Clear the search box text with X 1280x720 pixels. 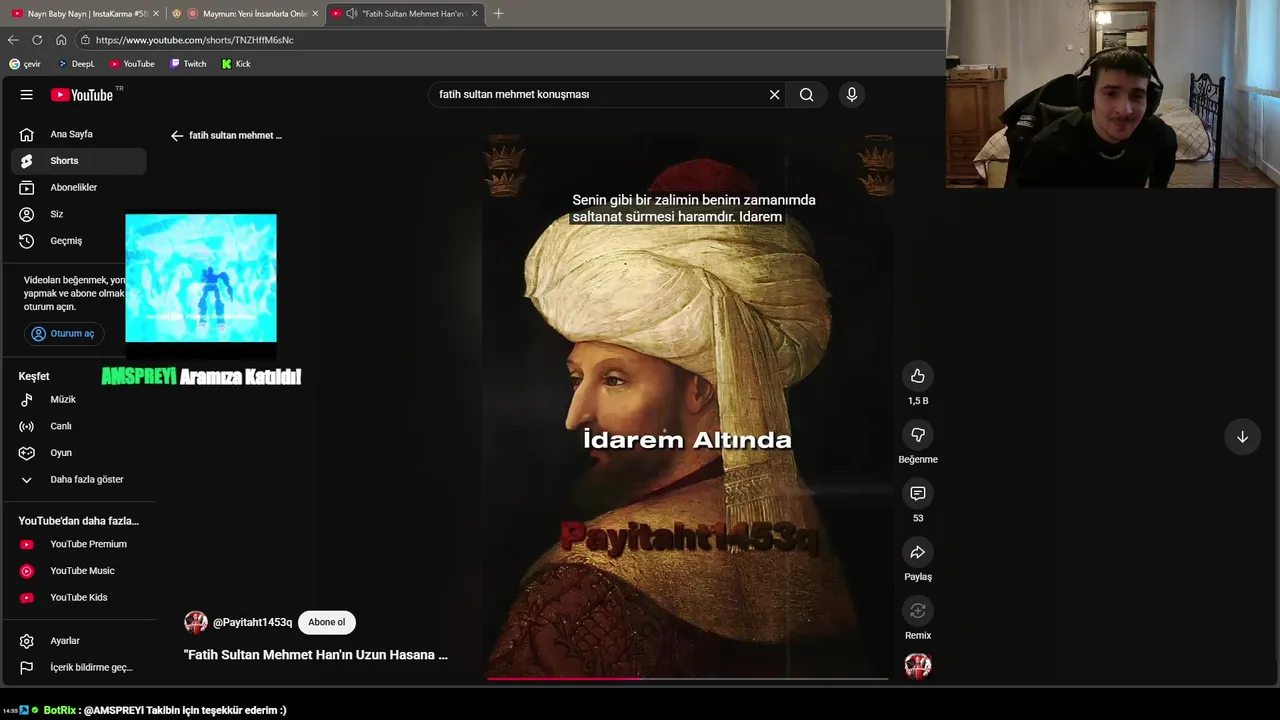[774, 95]
